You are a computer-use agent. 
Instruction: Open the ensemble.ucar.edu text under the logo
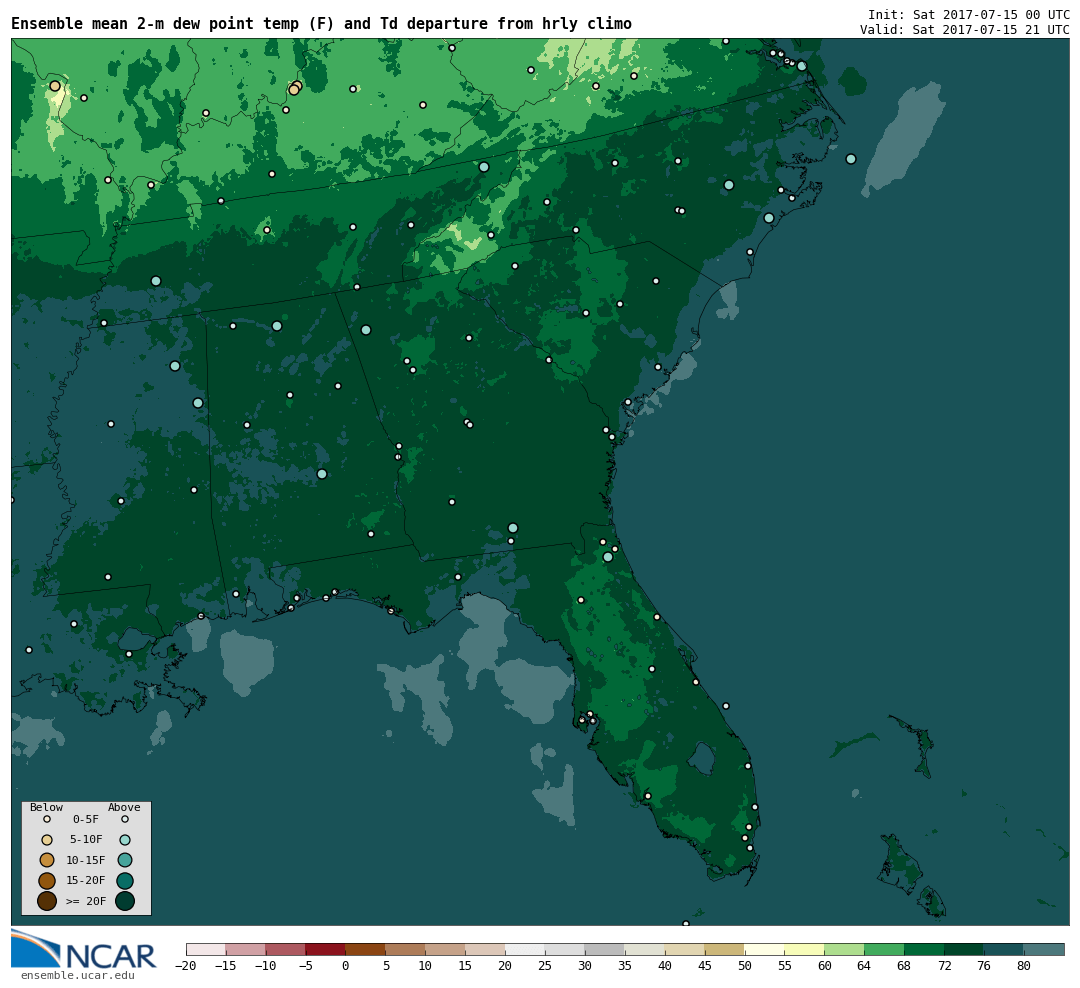click(x=78, y=976)
